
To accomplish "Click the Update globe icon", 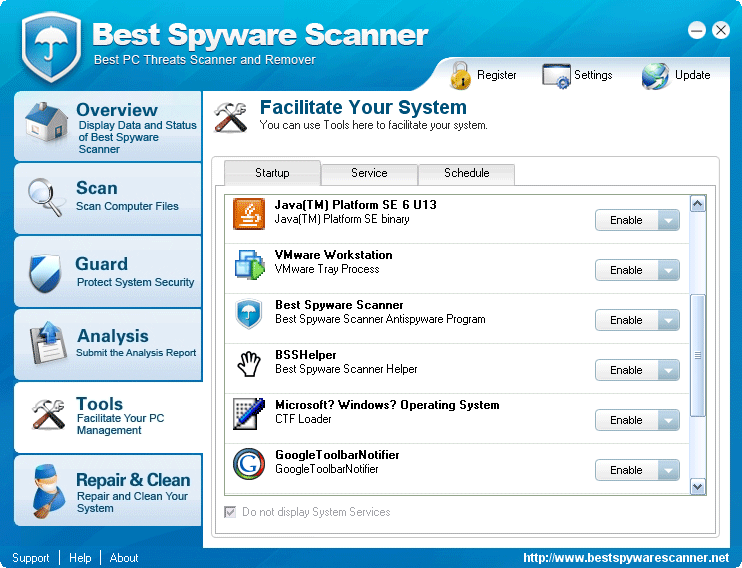I will coord(655,76).
